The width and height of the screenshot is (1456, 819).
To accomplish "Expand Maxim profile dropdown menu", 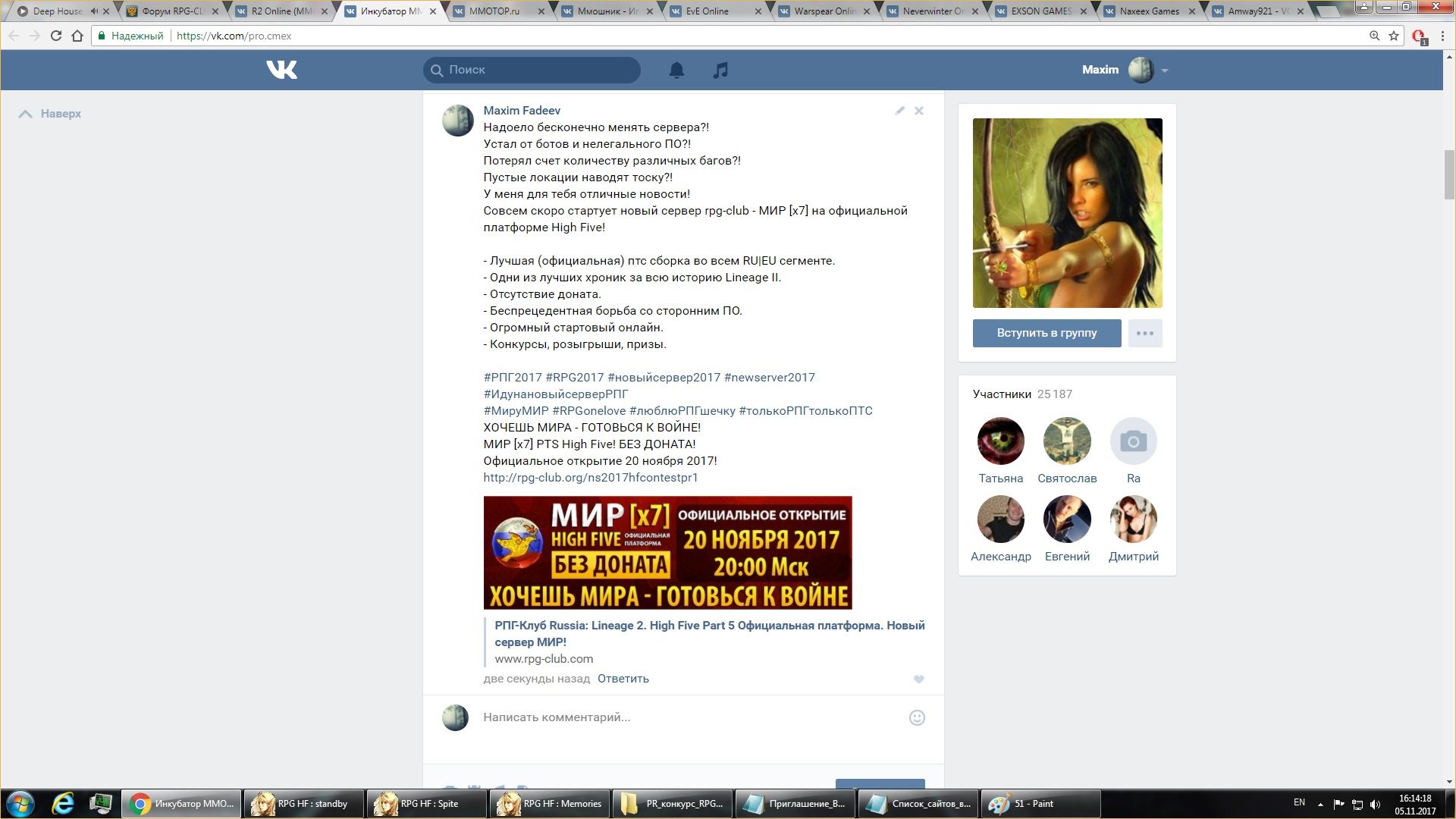I will tap(1164, 71).
